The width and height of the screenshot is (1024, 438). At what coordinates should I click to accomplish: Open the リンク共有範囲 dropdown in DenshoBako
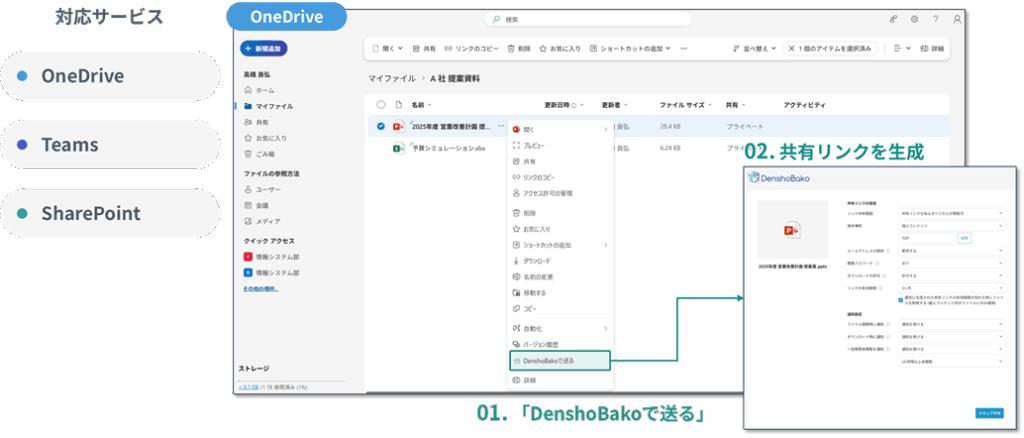(x=952, y=213)
